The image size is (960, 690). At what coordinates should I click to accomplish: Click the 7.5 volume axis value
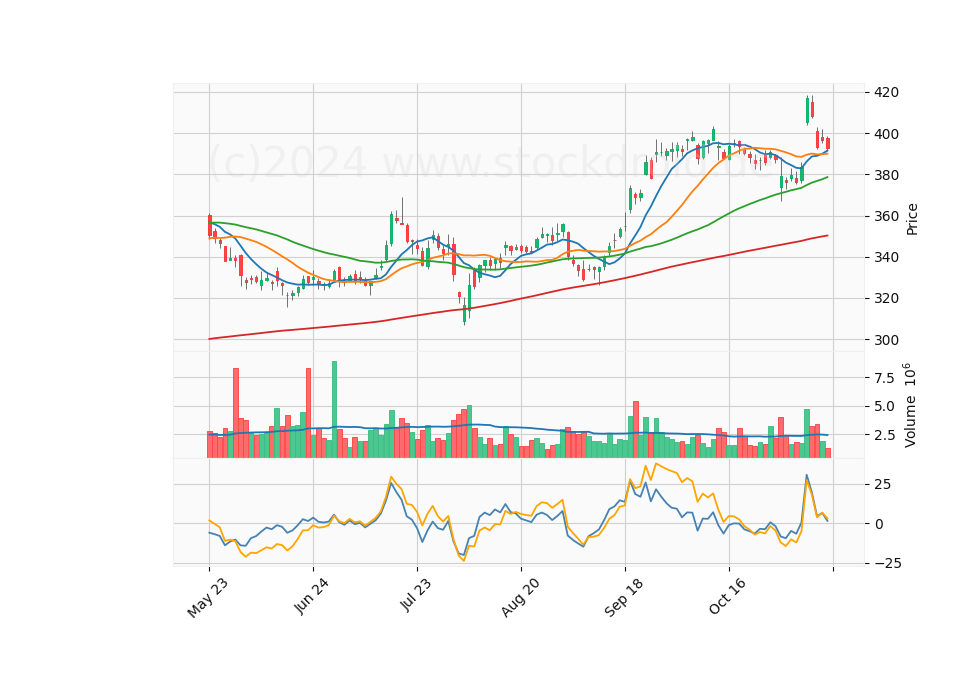[884, 378]
